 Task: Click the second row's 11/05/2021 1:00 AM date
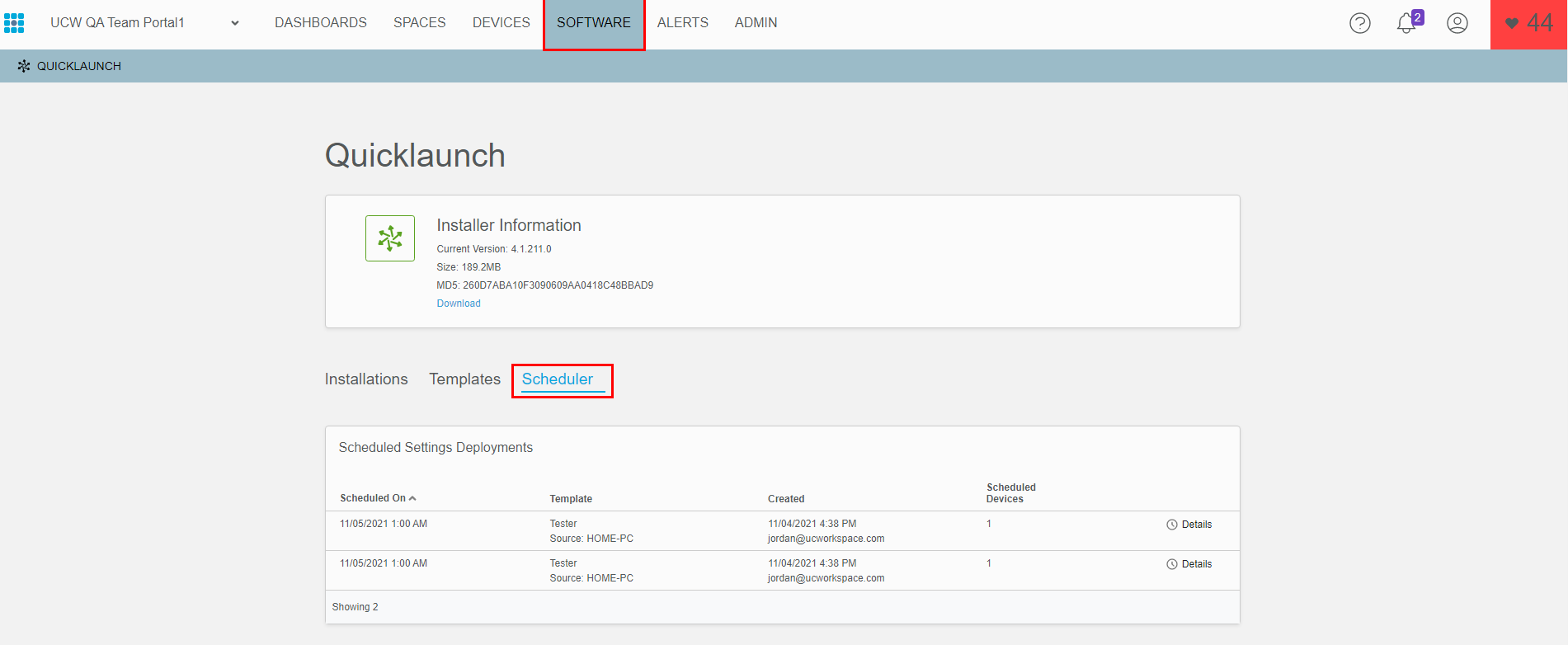(384, 563)
